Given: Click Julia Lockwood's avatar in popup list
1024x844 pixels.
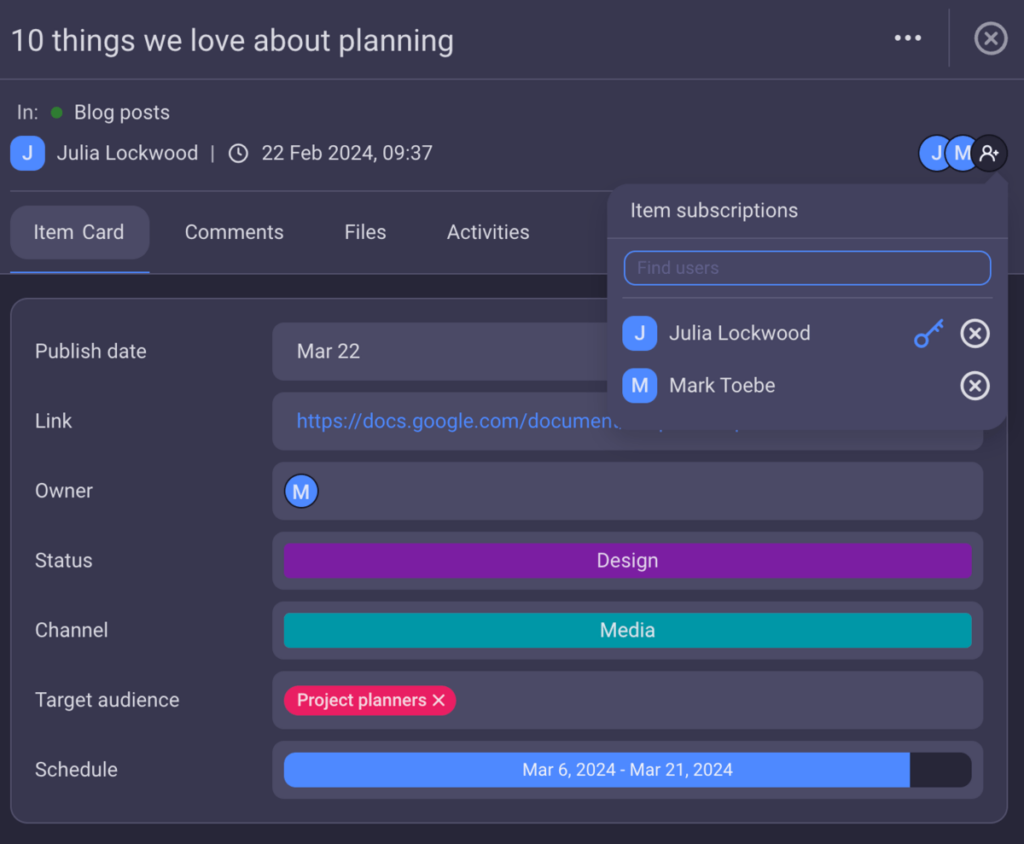Looking at the screenshot, I should pos(640,333).
